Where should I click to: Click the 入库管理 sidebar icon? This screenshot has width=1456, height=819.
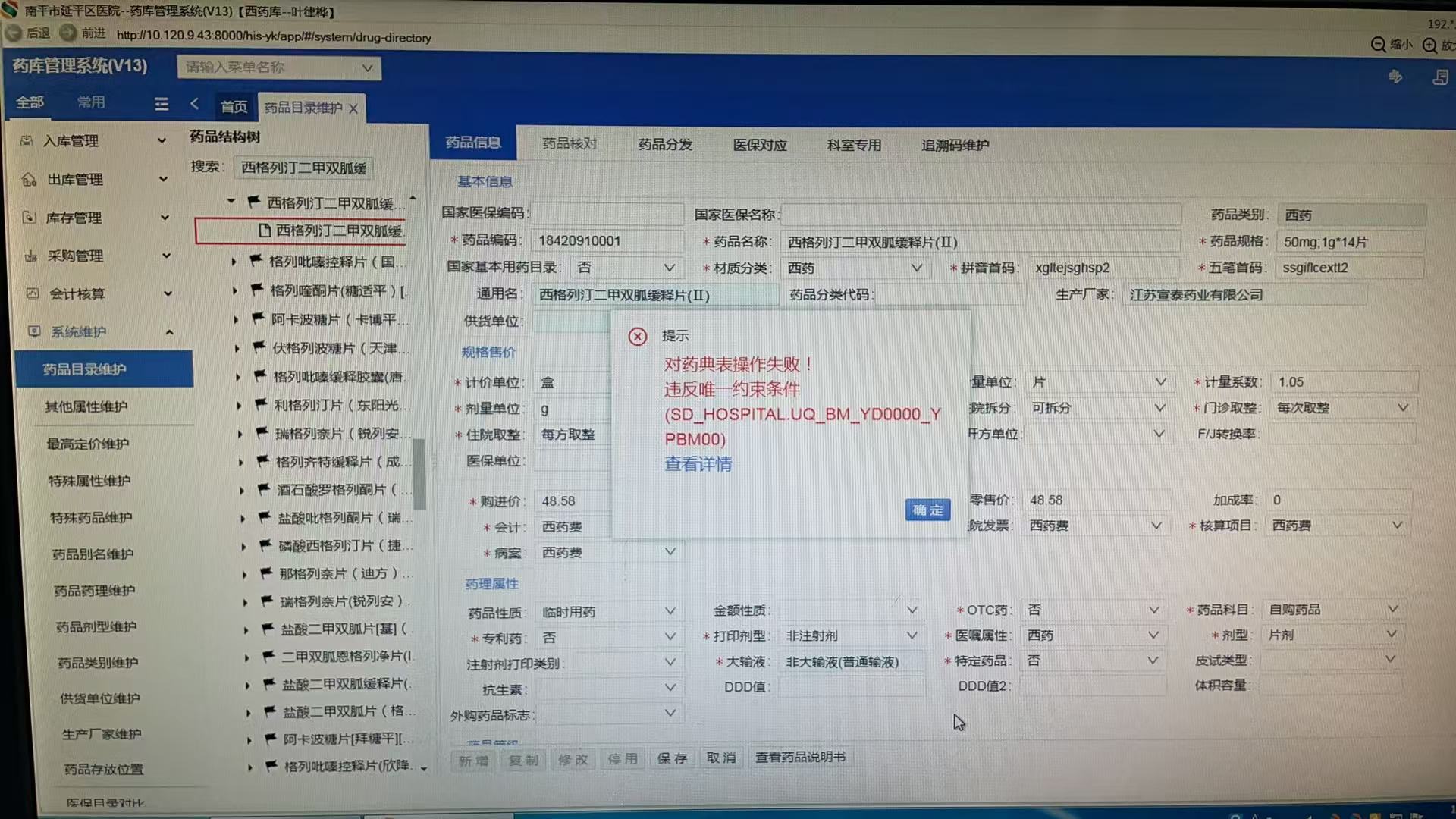click(27, 141)
